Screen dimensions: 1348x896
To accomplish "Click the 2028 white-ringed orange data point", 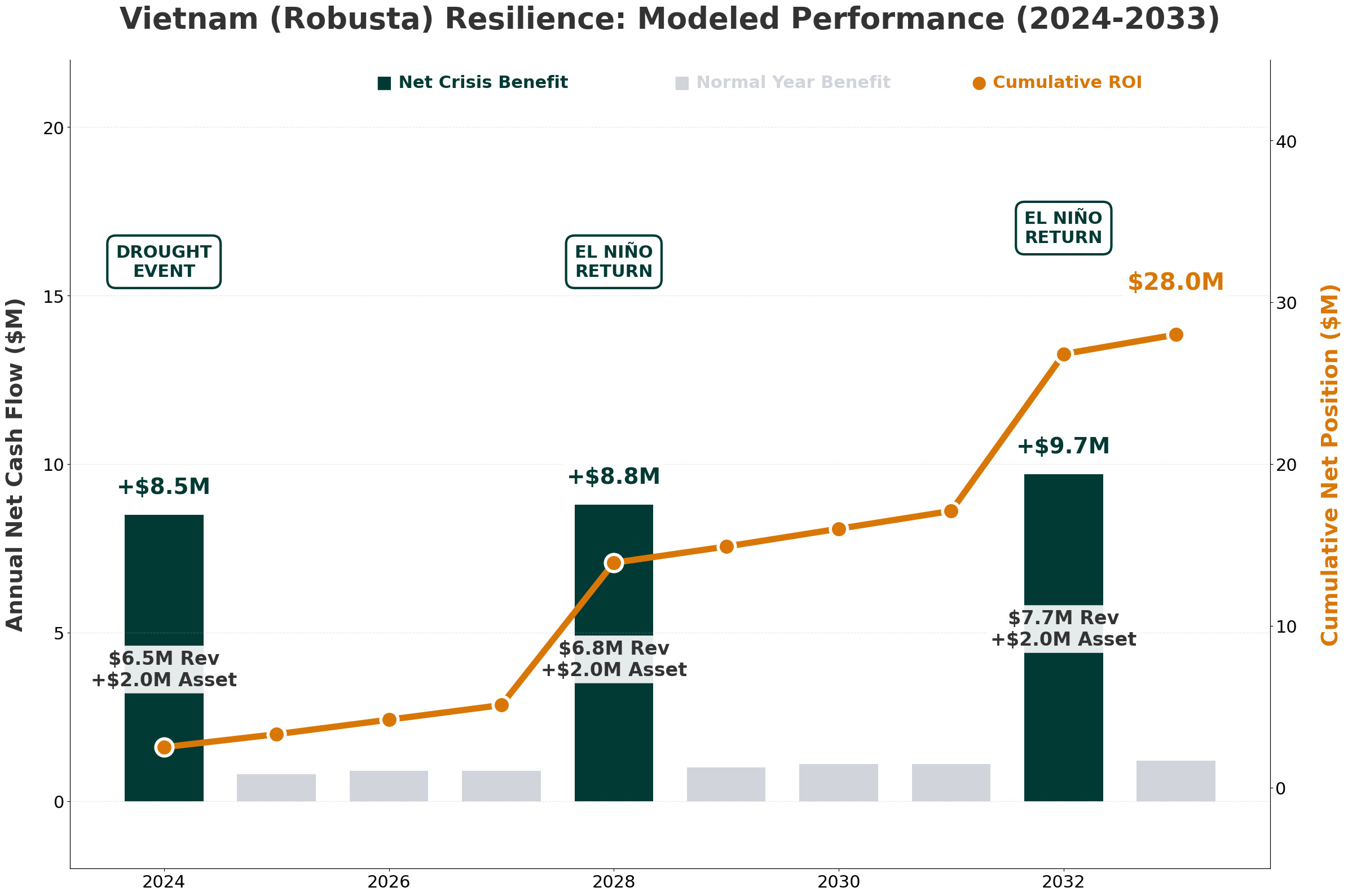I will pyautogui.click(x=614, y=563).
